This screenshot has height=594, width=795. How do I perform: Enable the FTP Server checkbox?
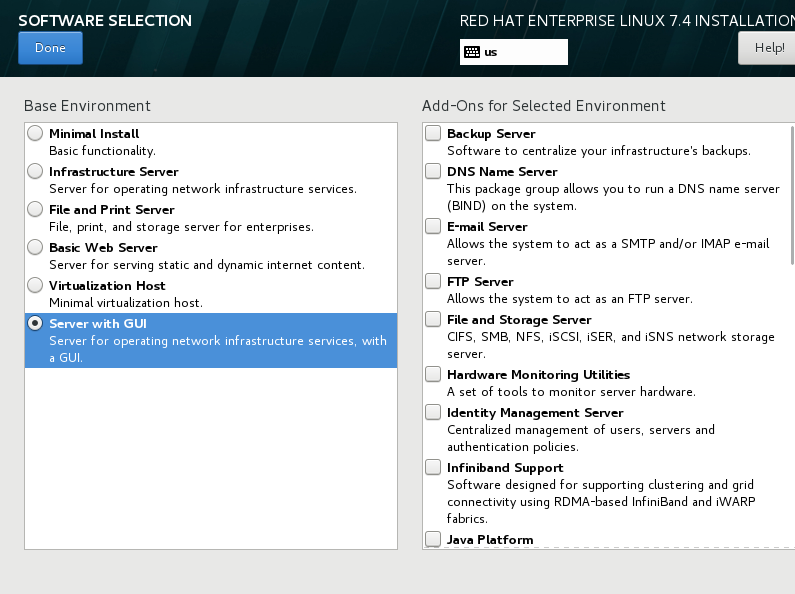(x=433, y=281)
